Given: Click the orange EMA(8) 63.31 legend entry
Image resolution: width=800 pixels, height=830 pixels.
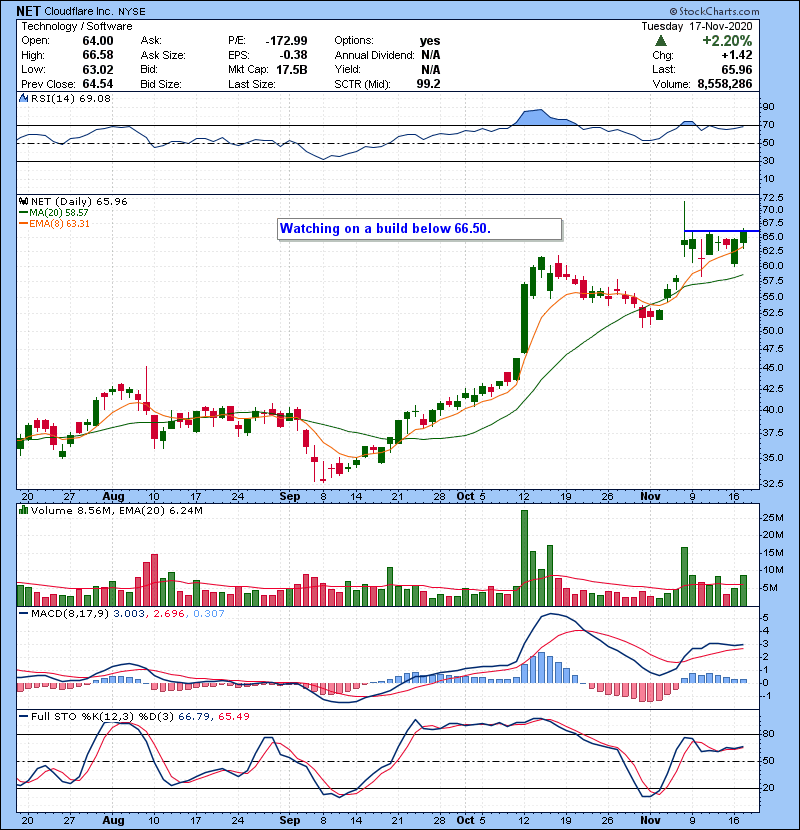Looking at the screenshot, I should click(54, 223).
